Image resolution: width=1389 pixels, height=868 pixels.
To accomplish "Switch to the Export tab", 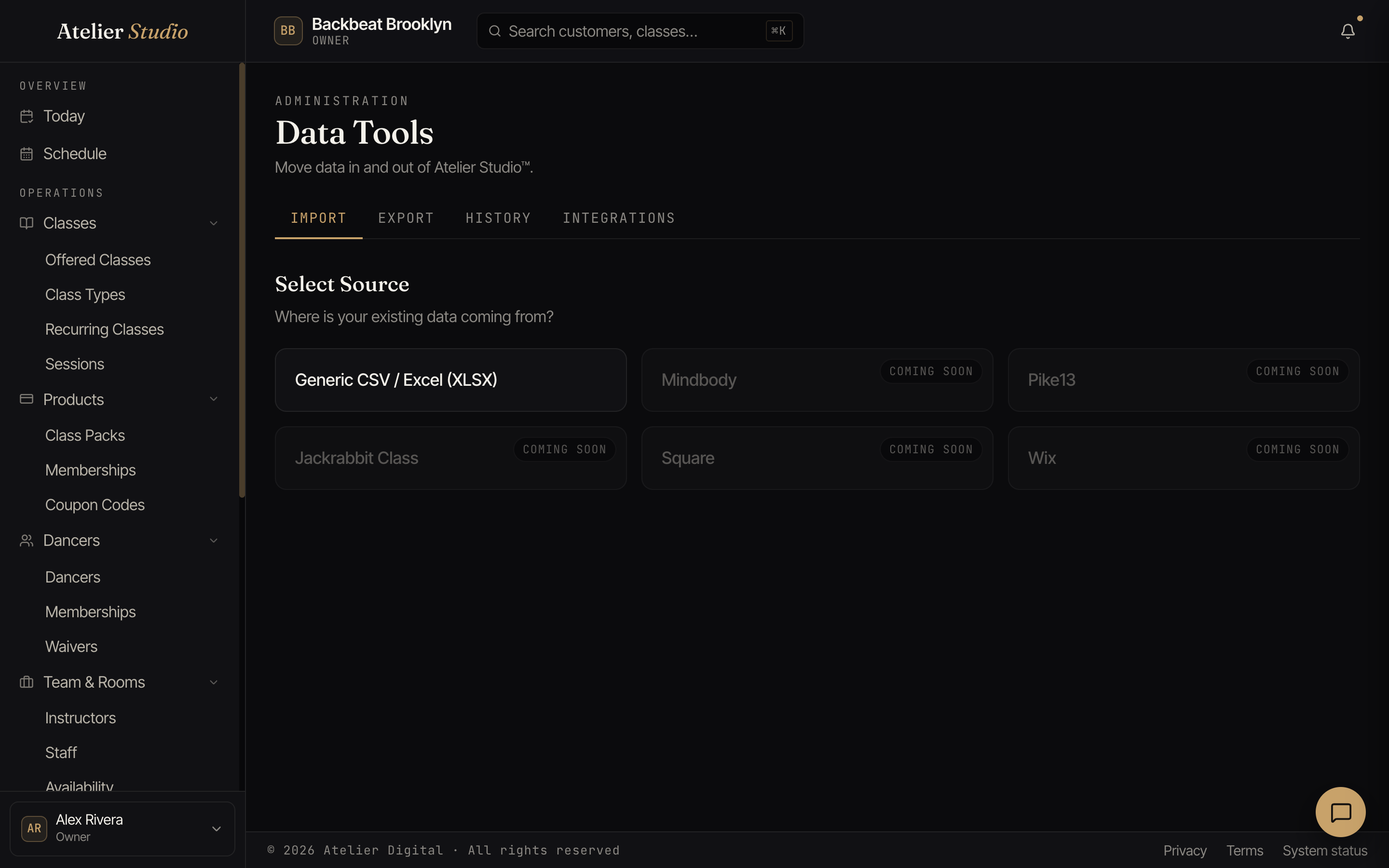I will click(x=406, y=218).
